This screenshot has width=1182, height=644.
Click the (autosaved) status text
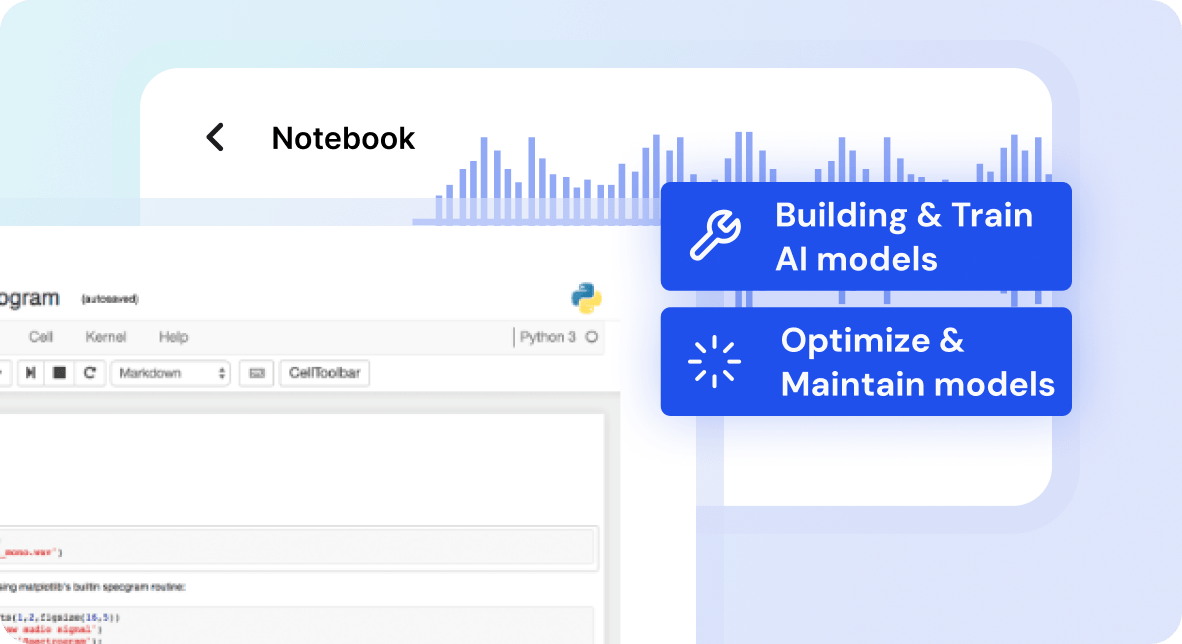(x=110, y=299)
